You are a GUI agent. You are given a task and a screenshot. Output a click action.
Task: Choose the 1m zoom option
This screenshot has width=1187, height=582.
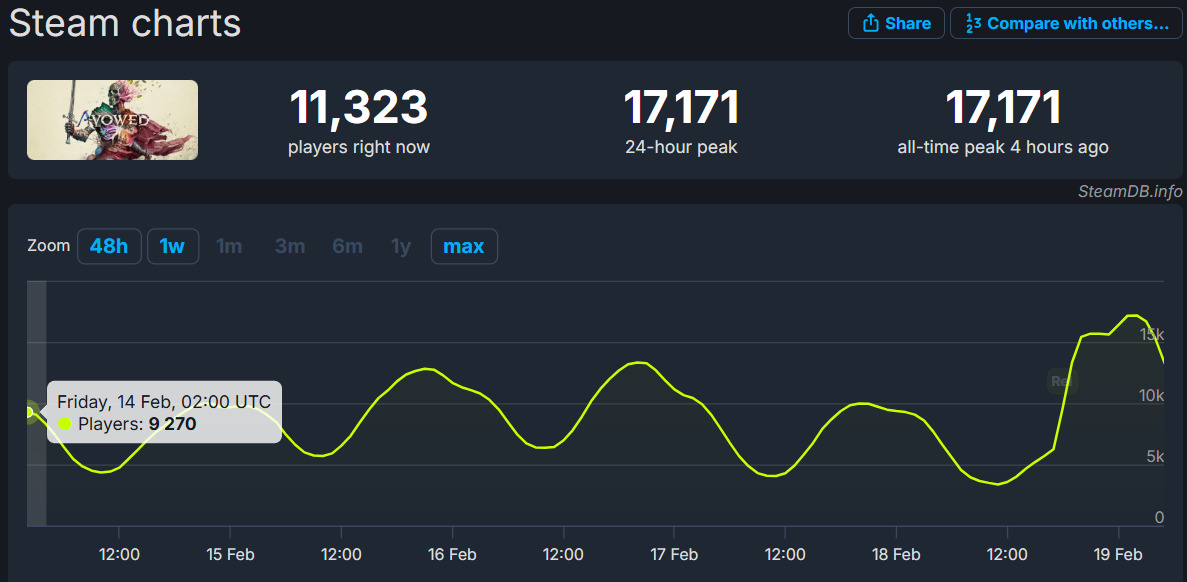[229, 246]
